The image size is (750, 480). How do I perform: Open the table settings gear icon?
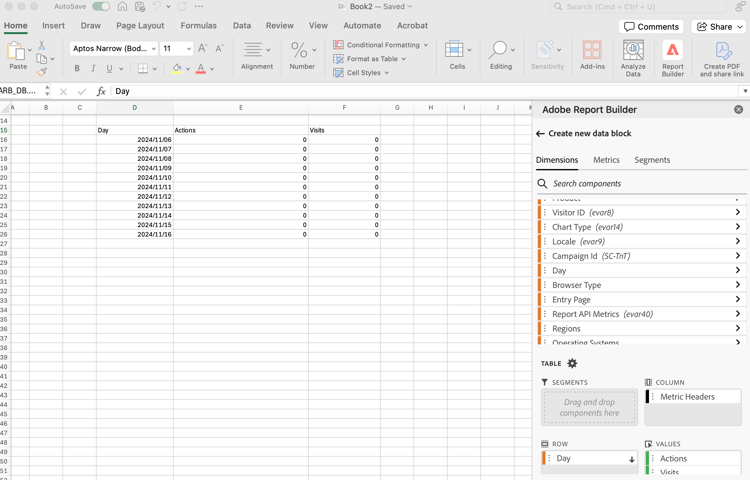[572, 363]
